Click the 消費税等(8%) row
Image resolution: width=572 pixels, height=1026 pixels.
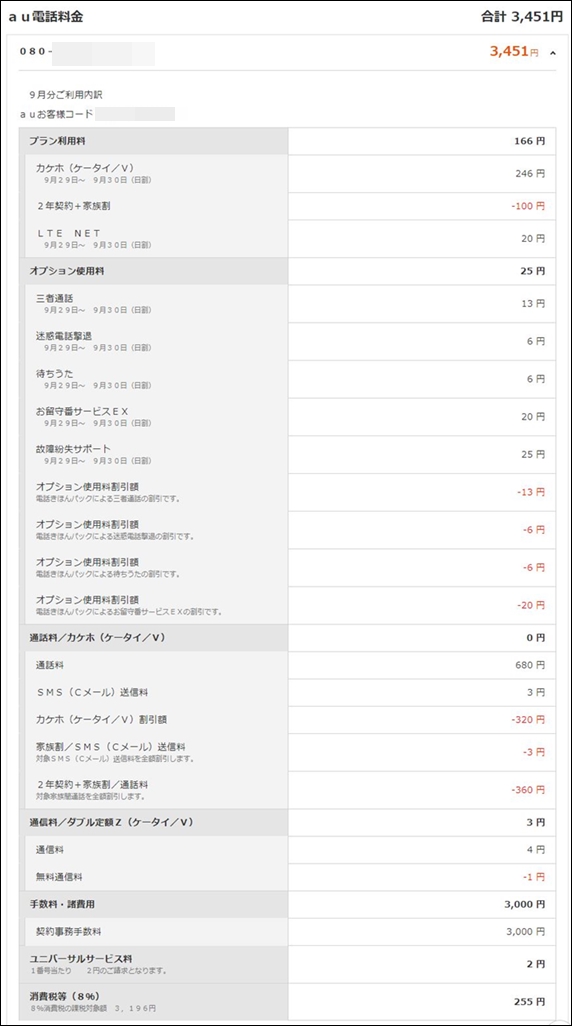tap(287, 1001)
